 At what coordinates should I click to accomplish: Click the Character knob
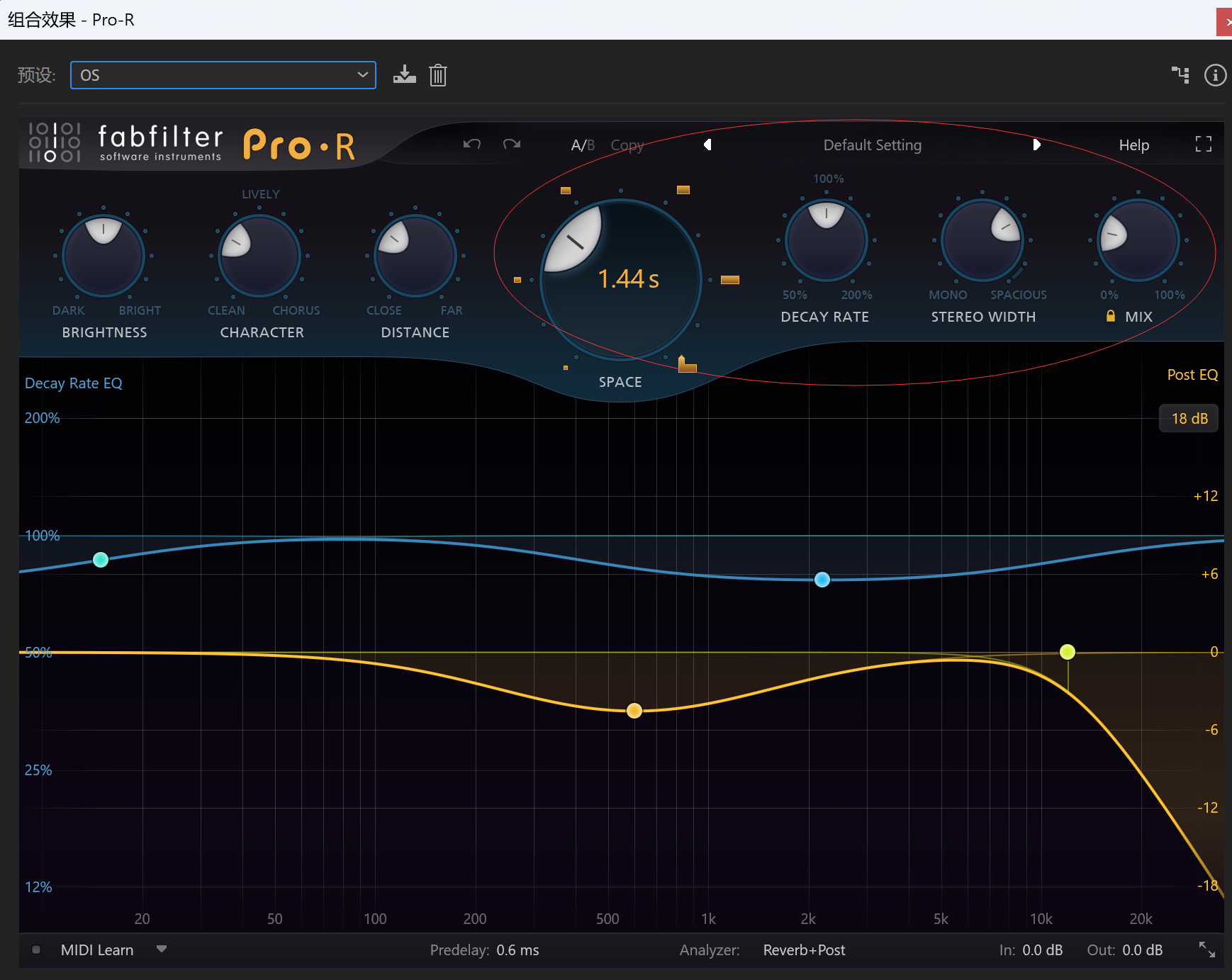click(259, 256)
